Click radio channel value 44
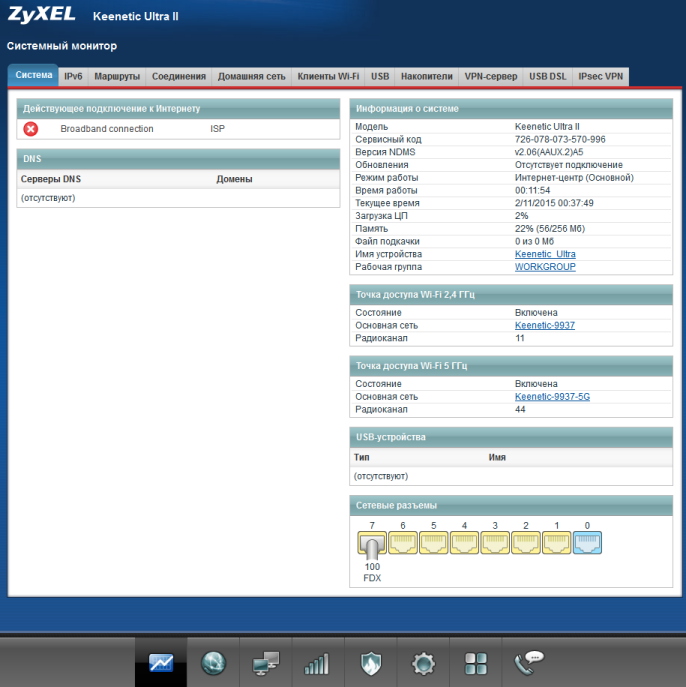The height and width of the screenshot is (687, 686). click(x=520, y=410)
